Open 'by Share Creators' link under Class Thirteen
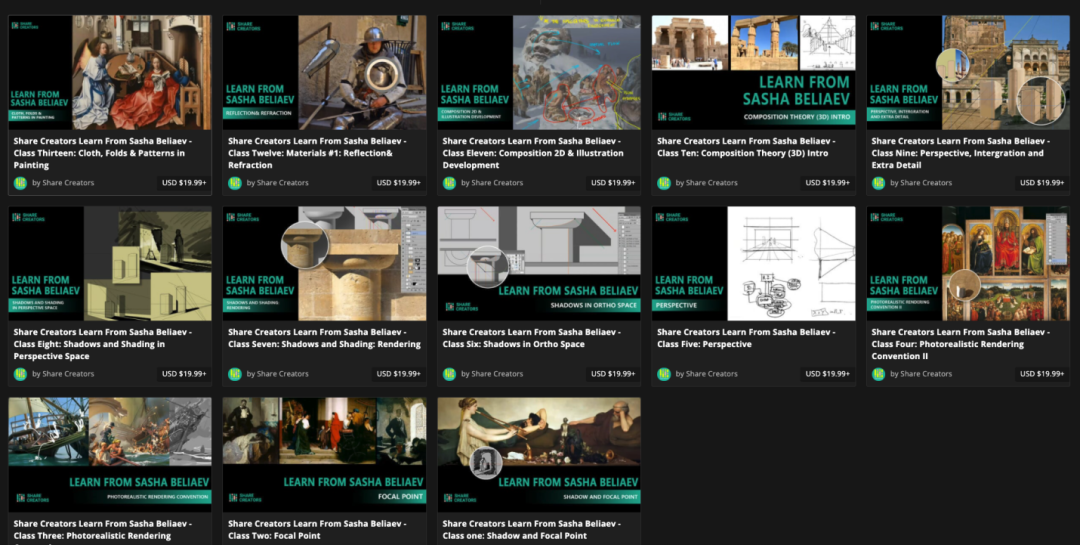1080x545 pixels. click(x=63, y=183)
